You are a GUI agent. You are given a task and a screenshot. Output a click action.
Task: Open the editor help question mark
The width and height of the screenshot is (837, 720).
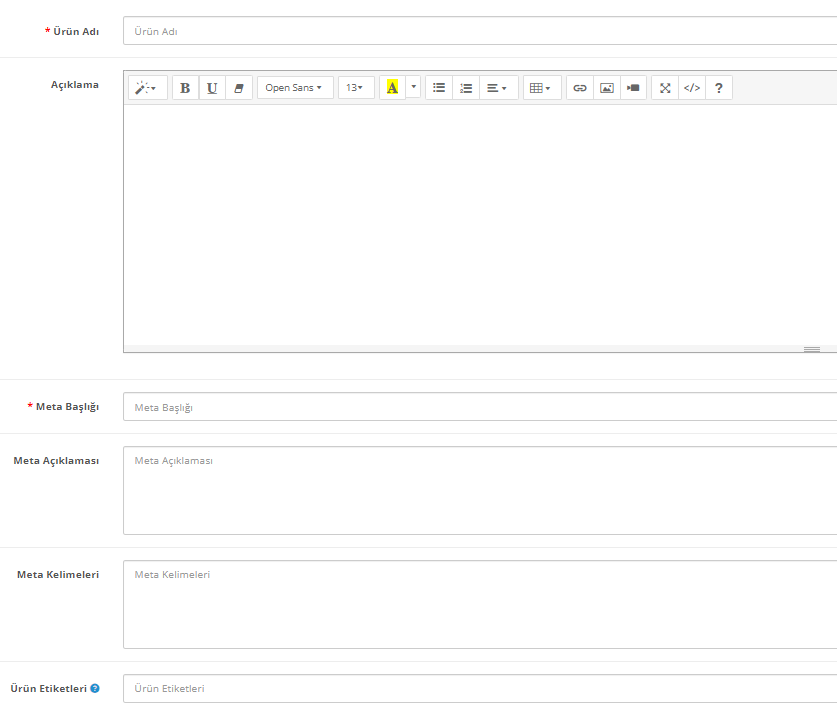coord(719,88)
